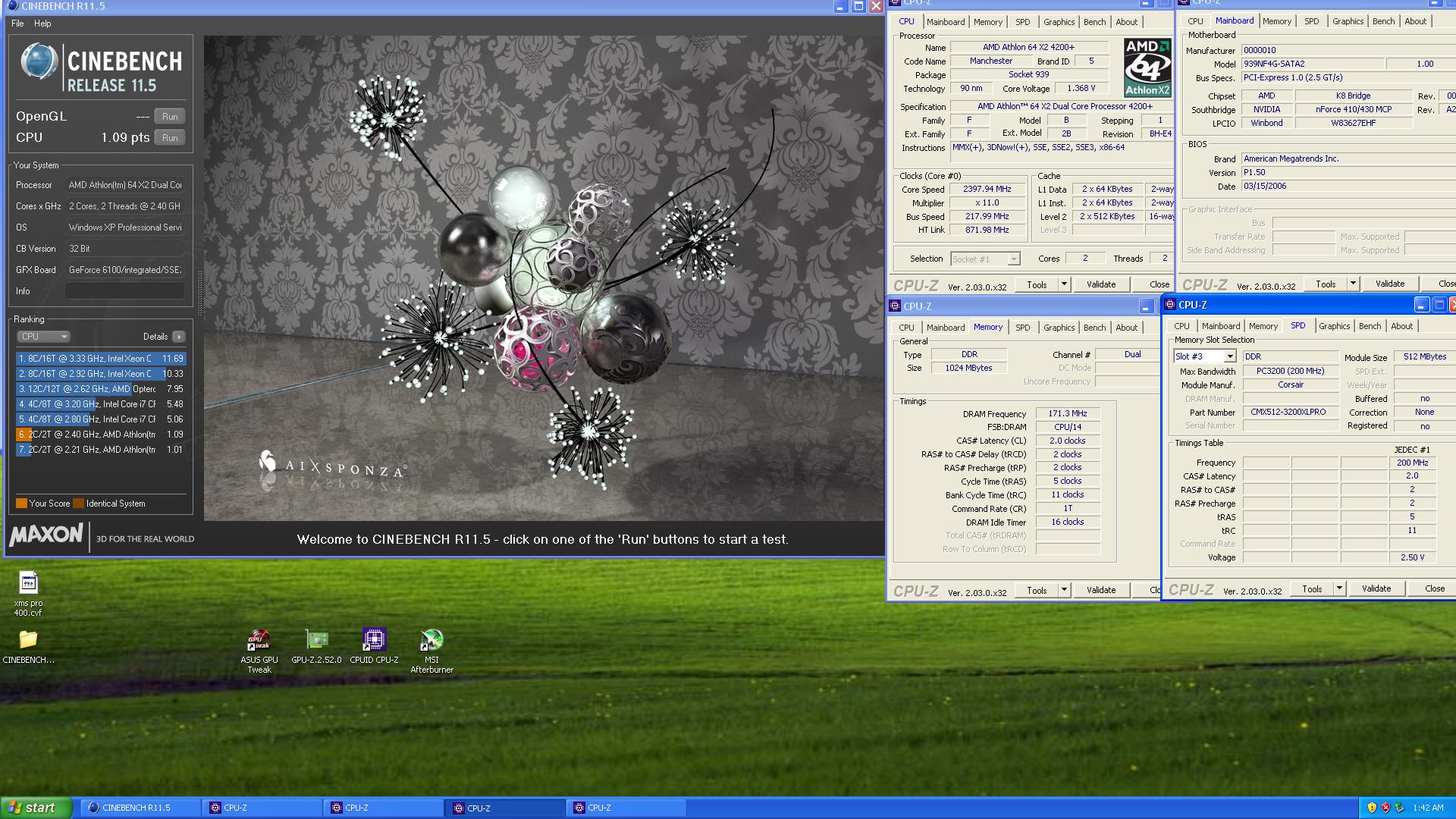Viewport: 1456px width, 819px height.
Task: Launch MSI Afterburner desktop shortcut
Action: 431,651
